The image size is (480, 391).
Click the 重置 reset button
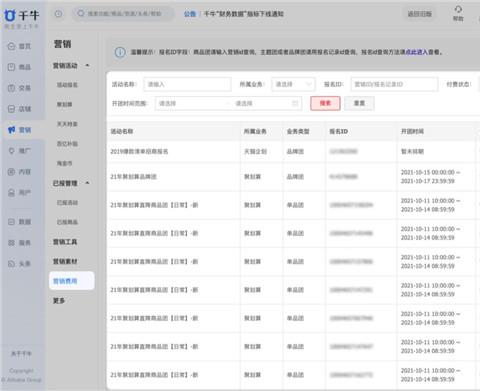pyautogui.click(x=359, y=103)
